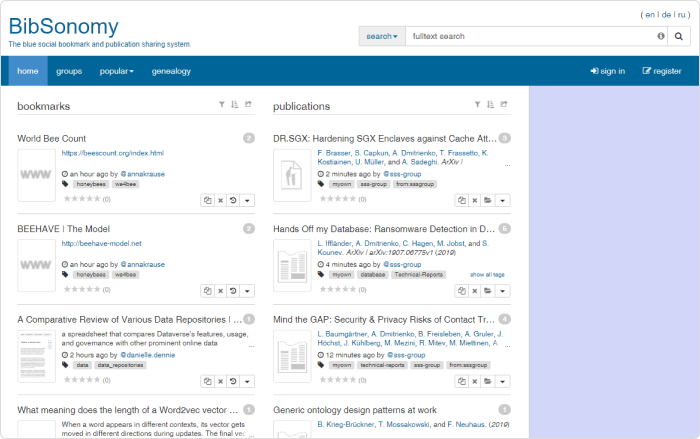Open user @danielle.dennie profile
Screen dimensions: 700x439
pyautogui.click(x=147, y=355)
